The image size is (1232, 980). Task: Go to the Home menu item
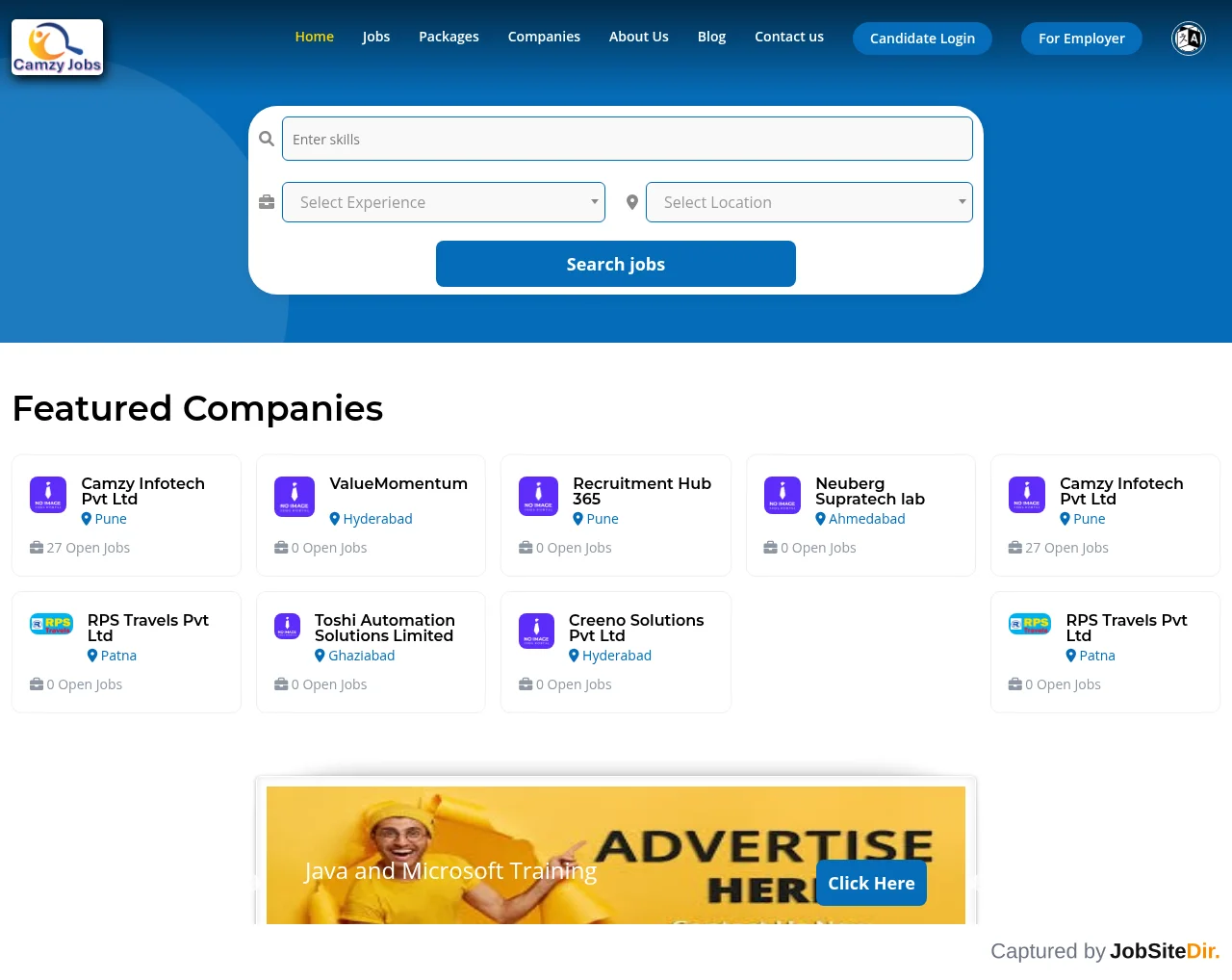315,37
